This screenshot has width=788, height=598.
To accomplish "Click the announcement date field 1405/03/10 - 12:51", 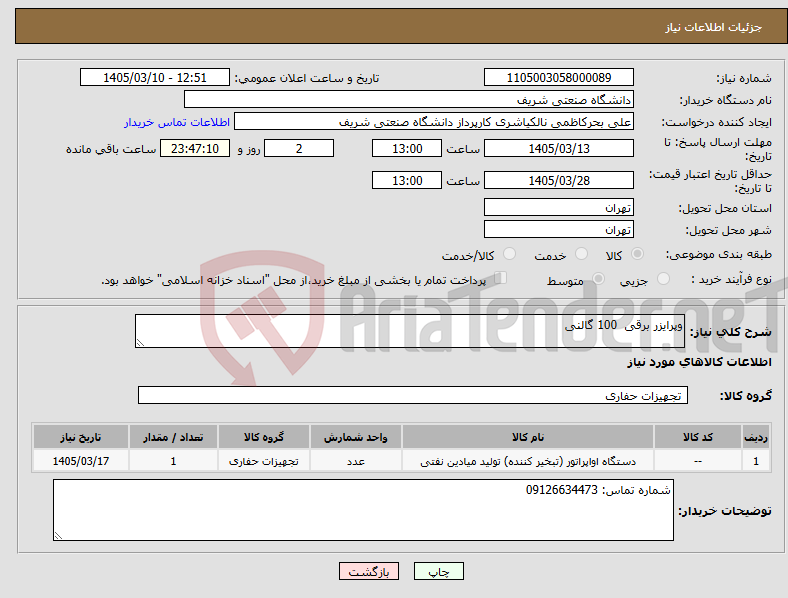I will (155, 77).
